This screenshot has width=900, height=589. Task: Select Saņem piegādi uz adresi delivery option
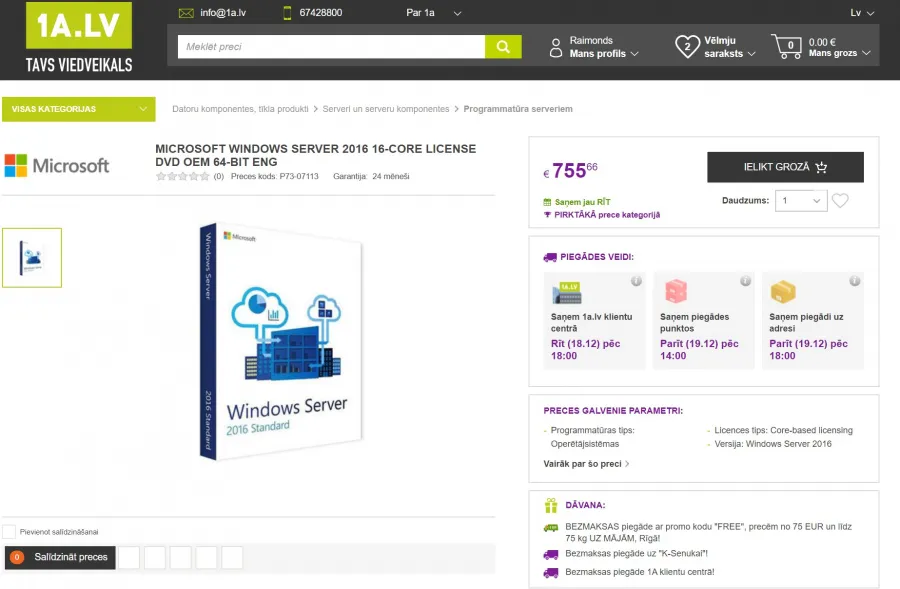click(812, 321)
